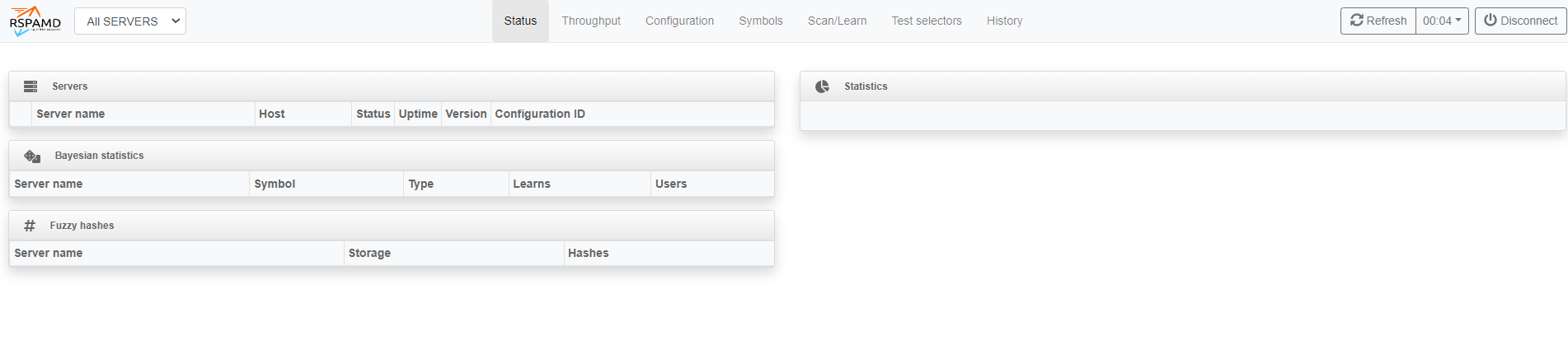This screenshot has height=364, width=1568.
Task: Click the Statistics pie chart icon
Action: [822, 86]
